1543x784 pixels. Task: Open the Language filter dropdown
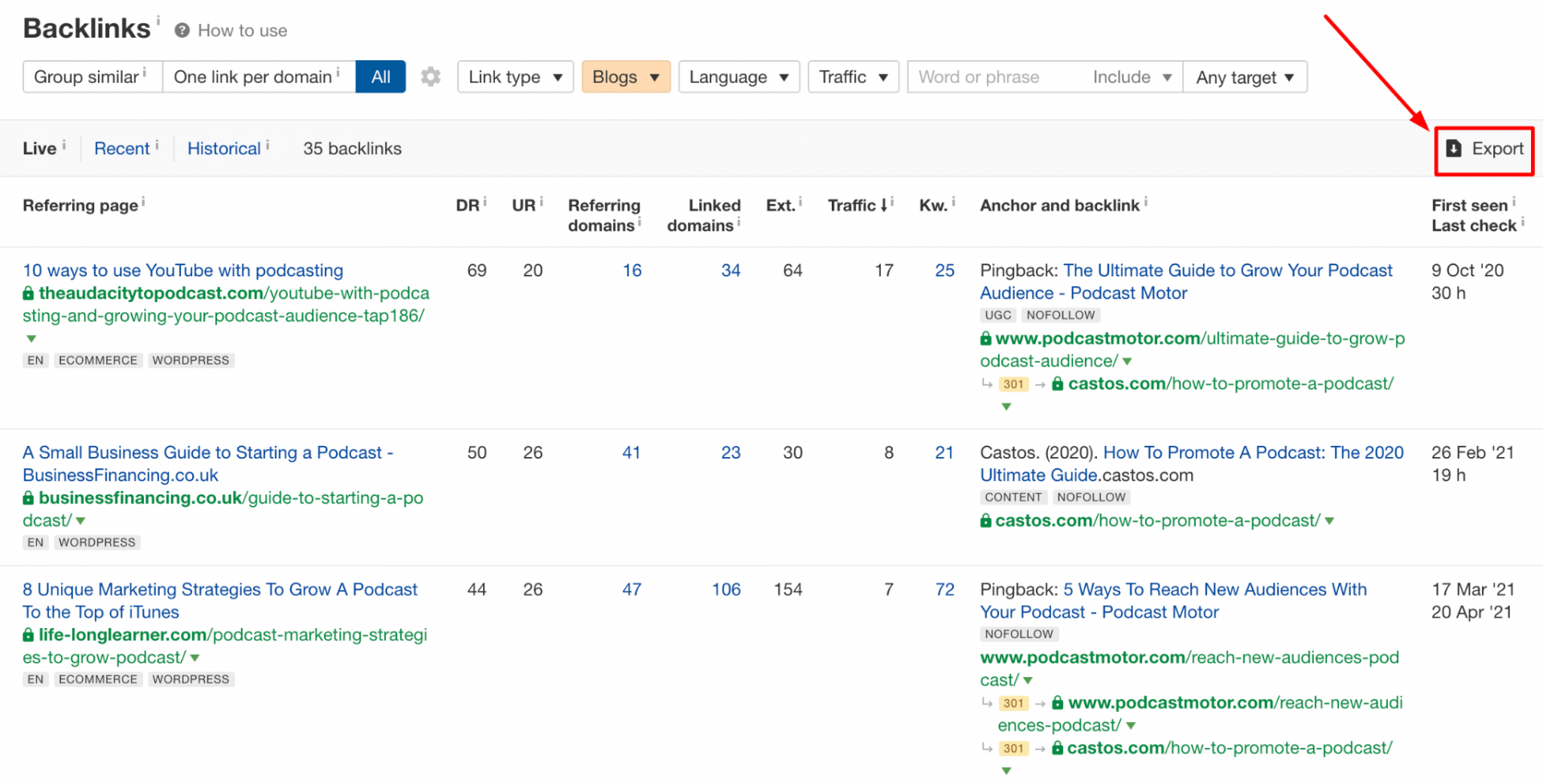click(739, 77)
